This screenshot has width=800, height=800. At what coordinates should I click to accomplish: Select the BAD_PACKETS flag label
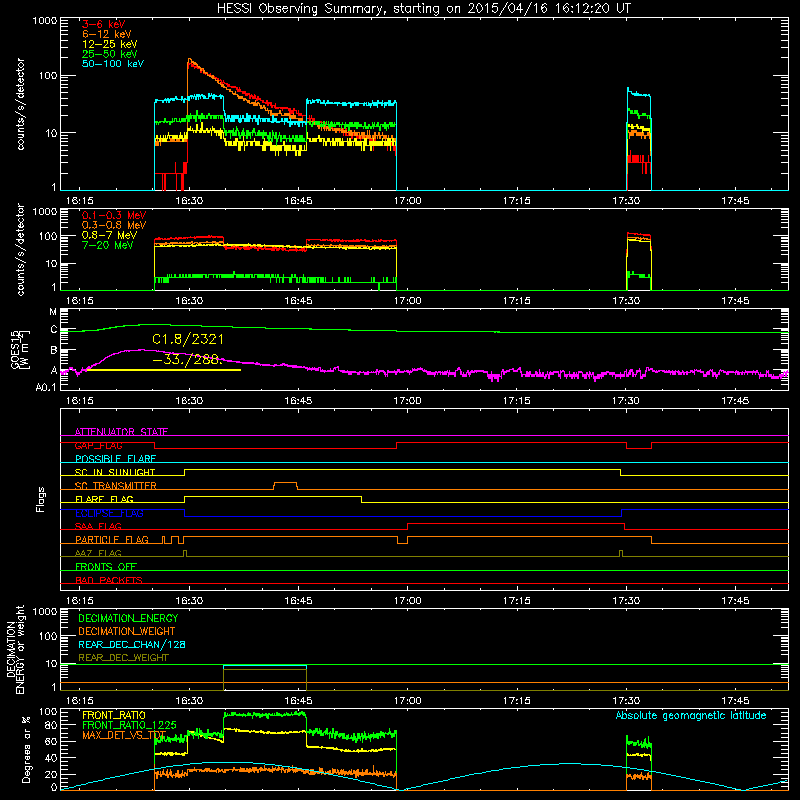109,580
